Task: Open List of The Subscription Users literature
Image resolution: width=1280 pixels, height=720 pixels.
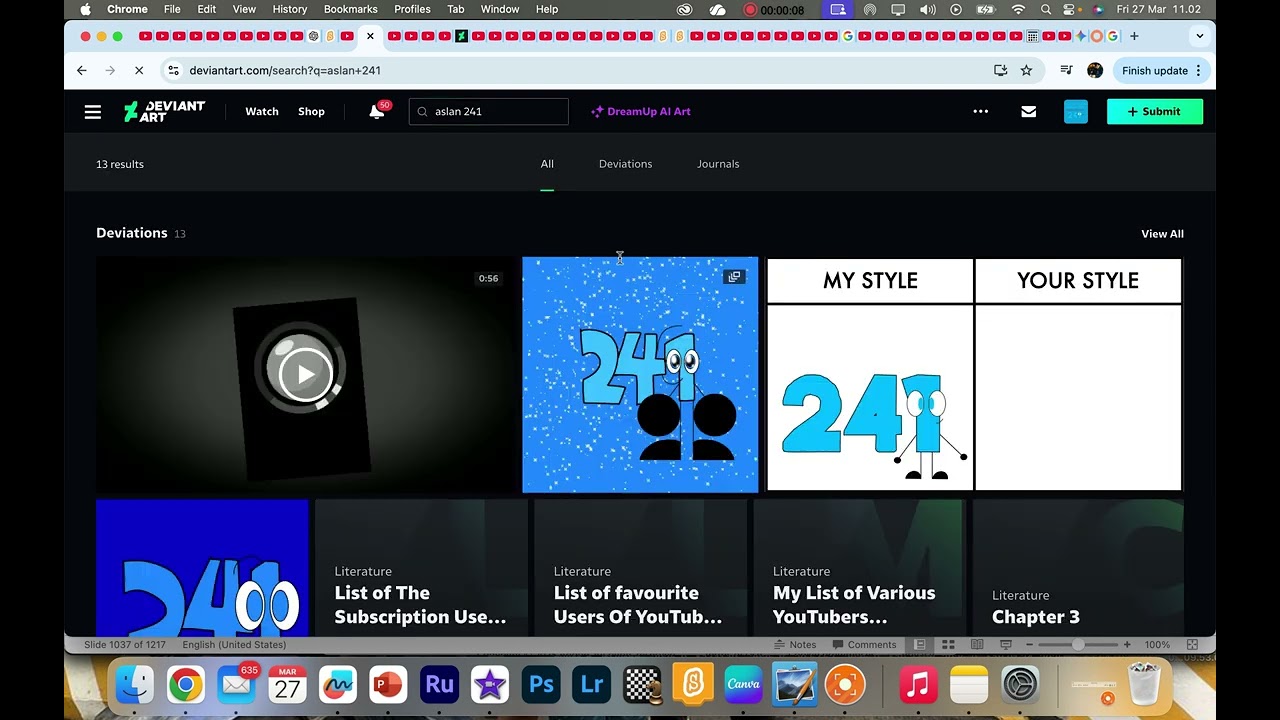Action: (421, 568)
